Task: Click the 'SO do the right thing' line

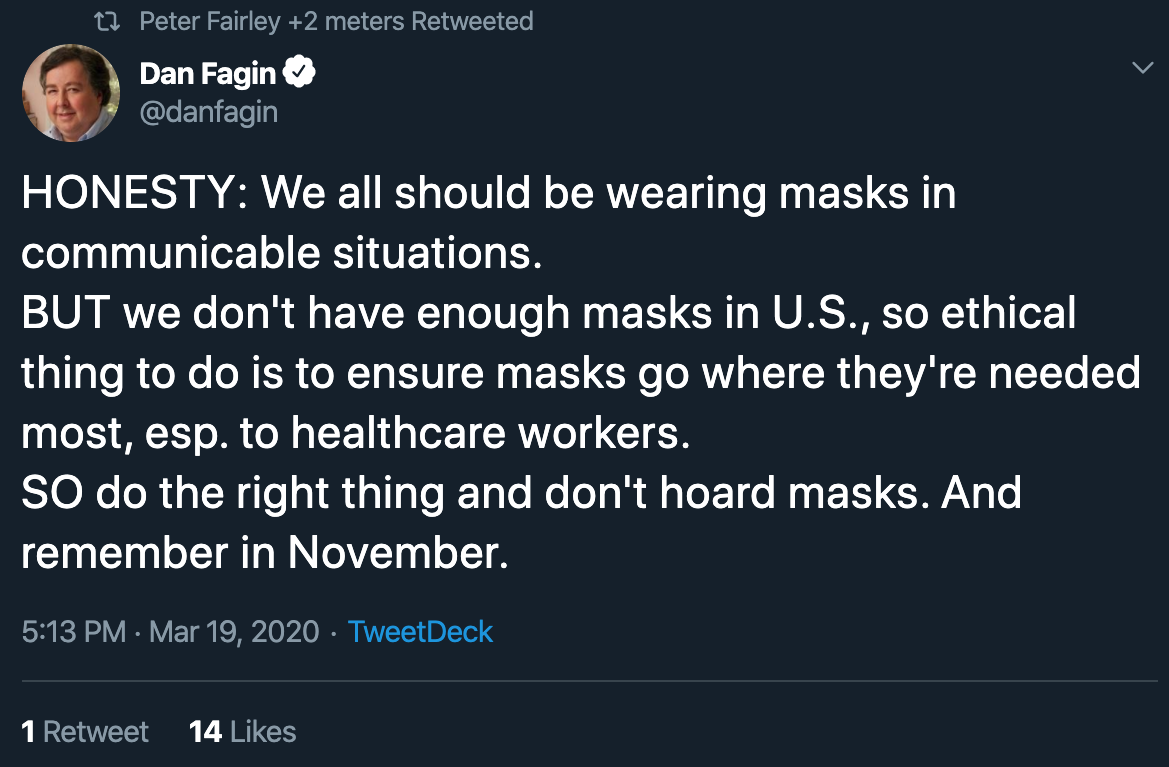Action: tap(520, 493)
